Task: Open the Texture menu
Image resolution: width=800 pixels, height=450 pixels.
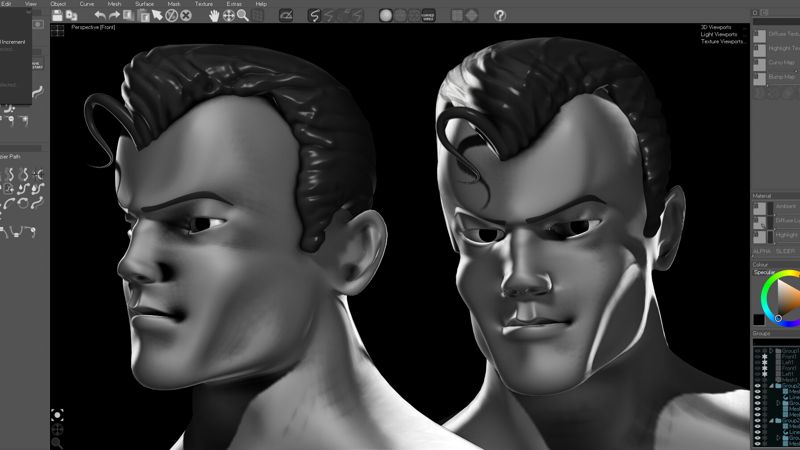Action: tap(204, 4)
